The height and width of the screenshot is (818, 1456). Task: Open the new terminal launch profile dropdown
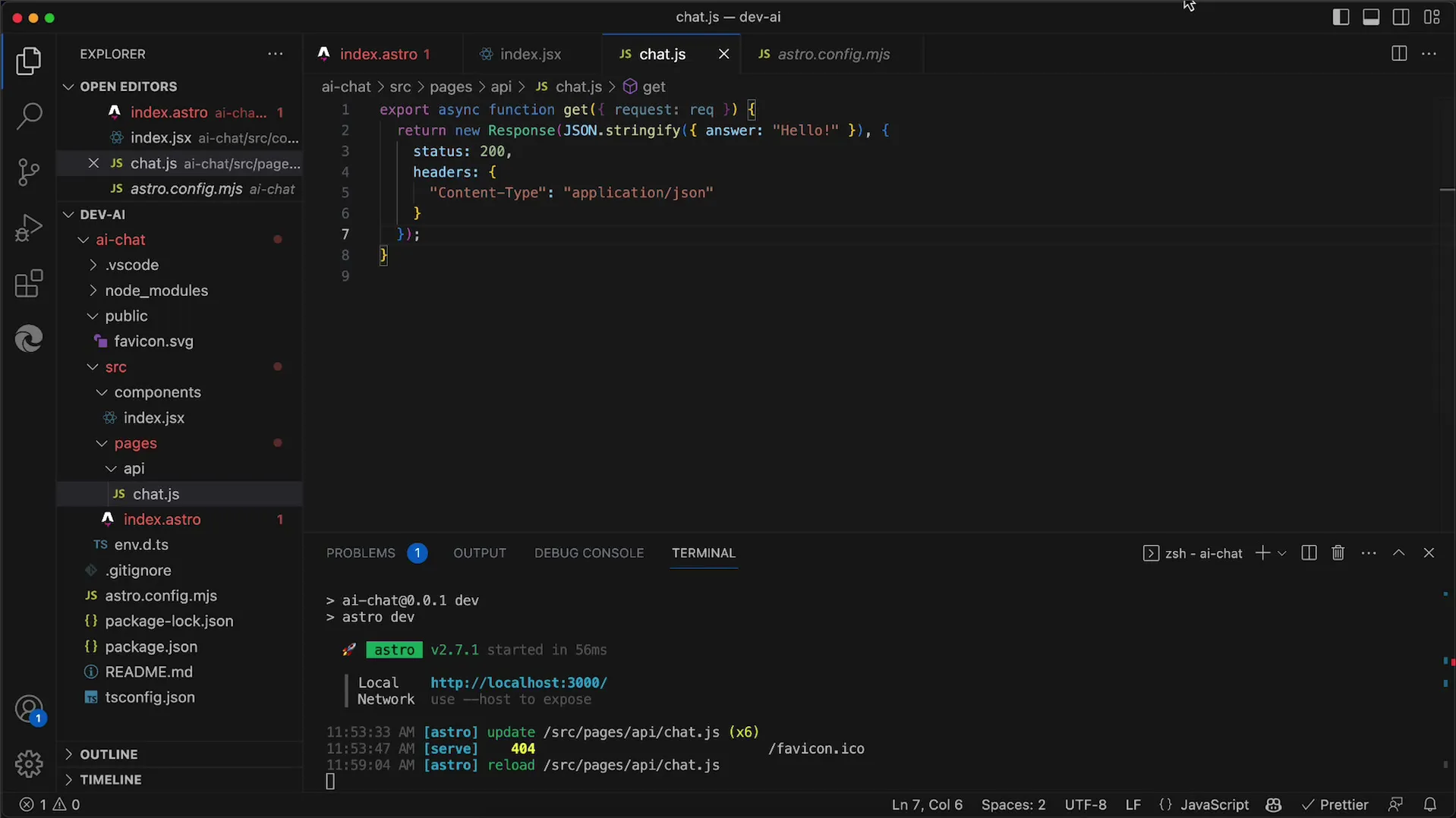click(x=1282, y=553)
